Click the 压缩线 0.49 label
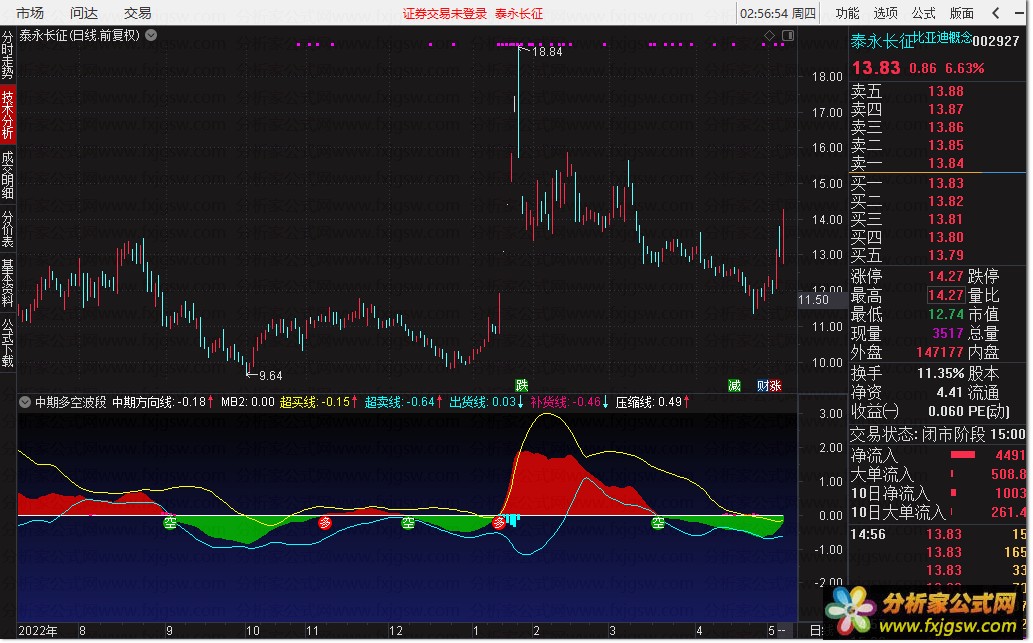1033x643 pixels. [652, 402]
